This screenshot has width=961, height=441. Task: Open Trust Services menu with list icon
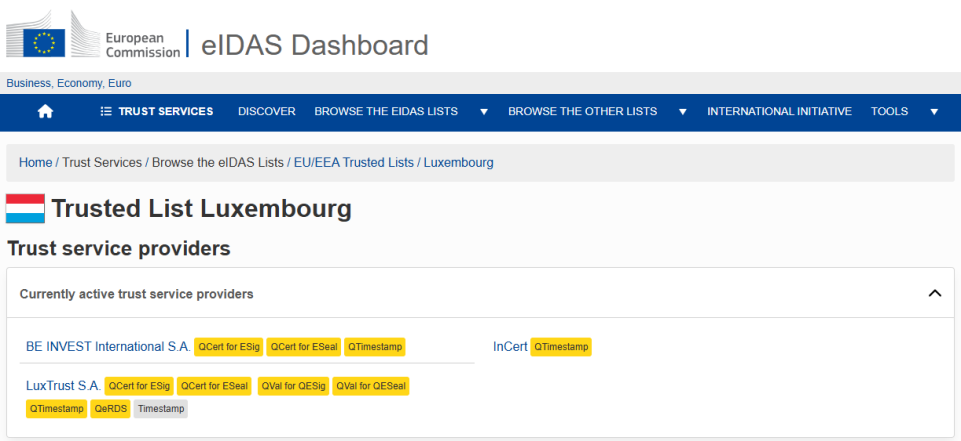156,112
